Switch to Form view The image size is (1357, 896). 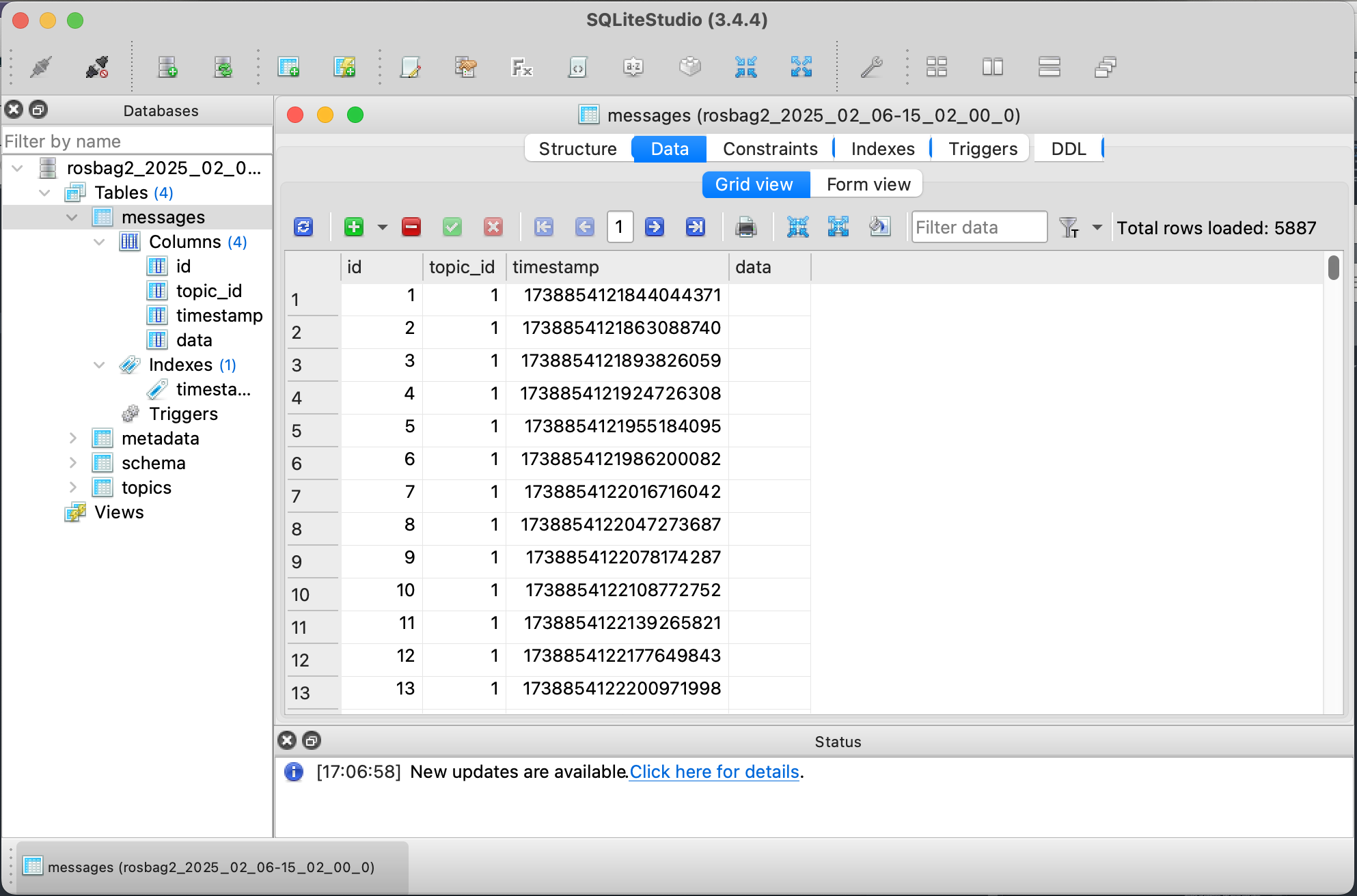pyautogui.click(x=868, y=184)
